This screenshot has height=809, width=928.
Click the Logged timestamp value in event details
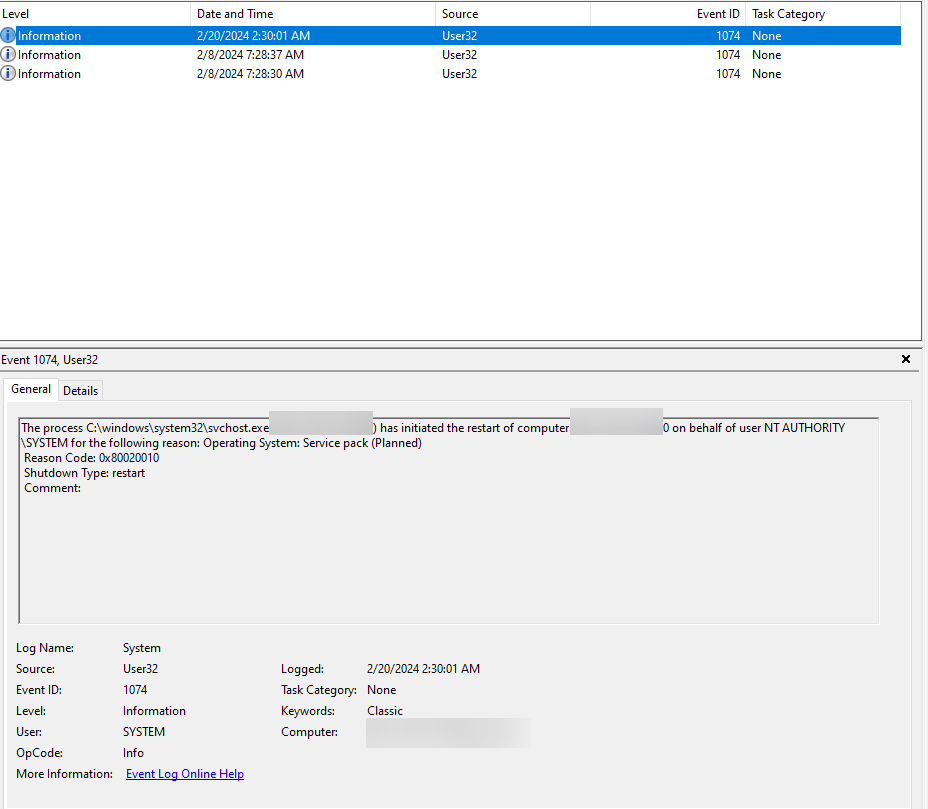(423, 668)
